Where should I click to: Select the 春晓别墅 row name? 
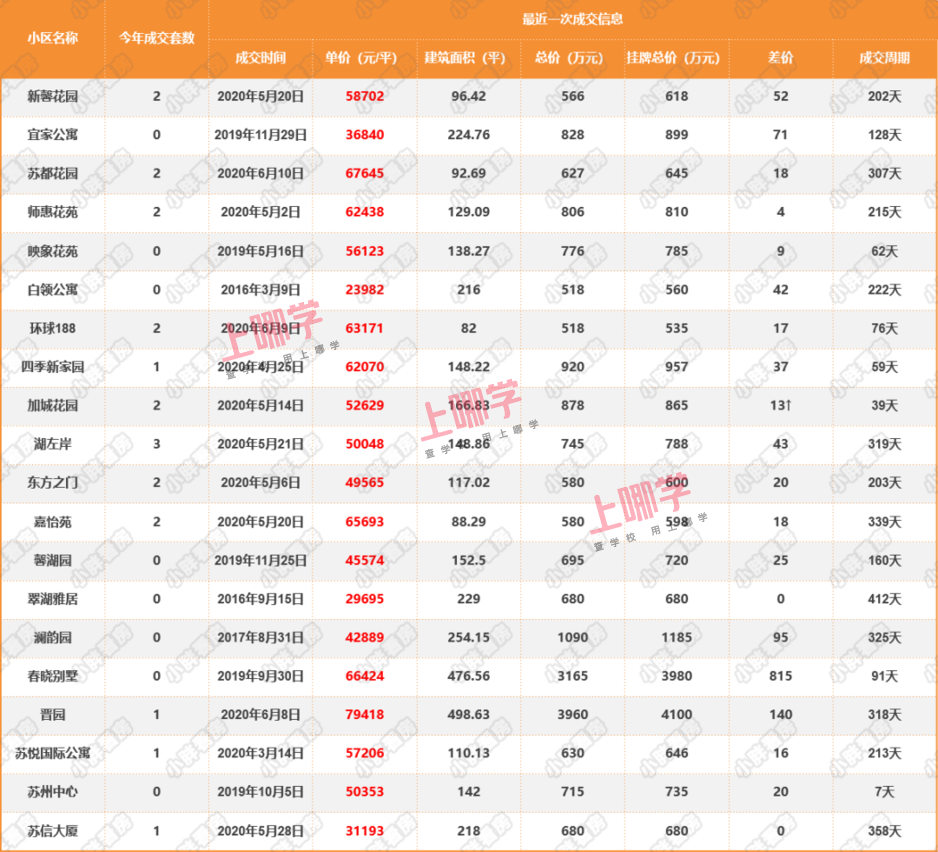click(53, 676)
